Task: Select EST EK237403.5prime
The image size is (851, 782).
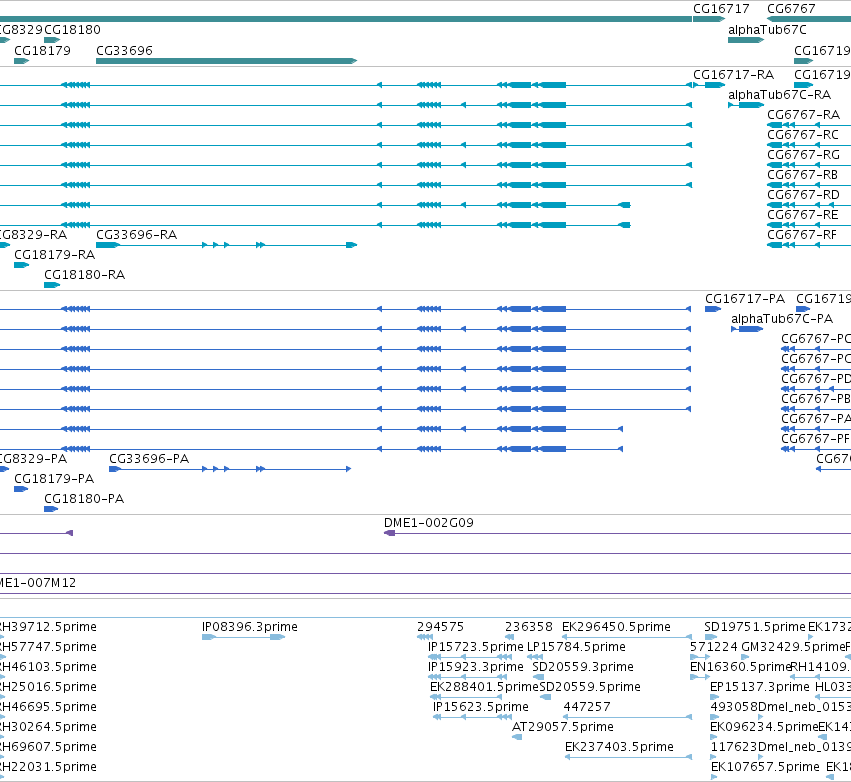Action: click(x=619, y=747)
